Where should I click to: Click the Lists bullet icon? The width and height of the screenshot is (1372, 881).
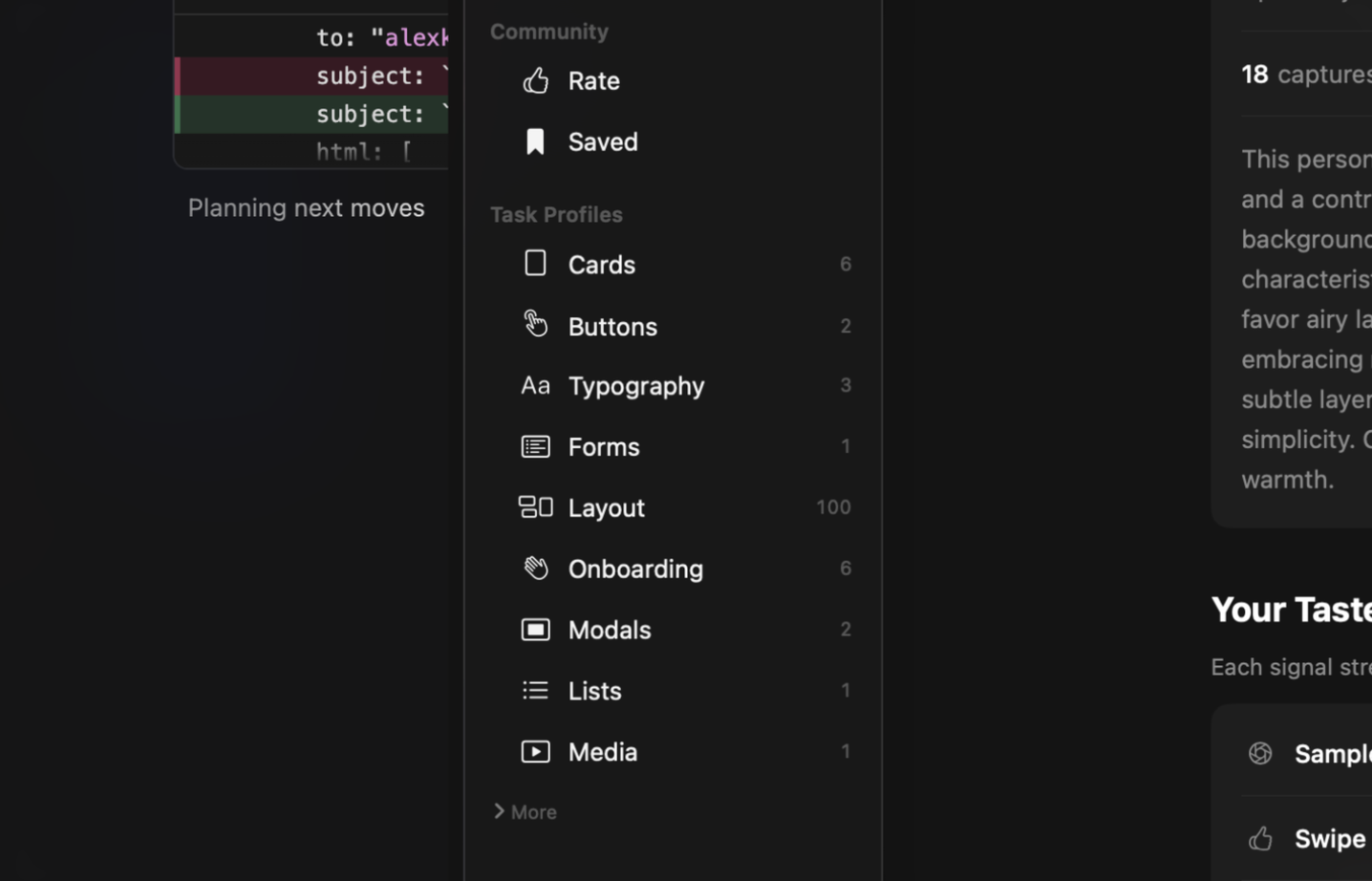tap(535, 690)
